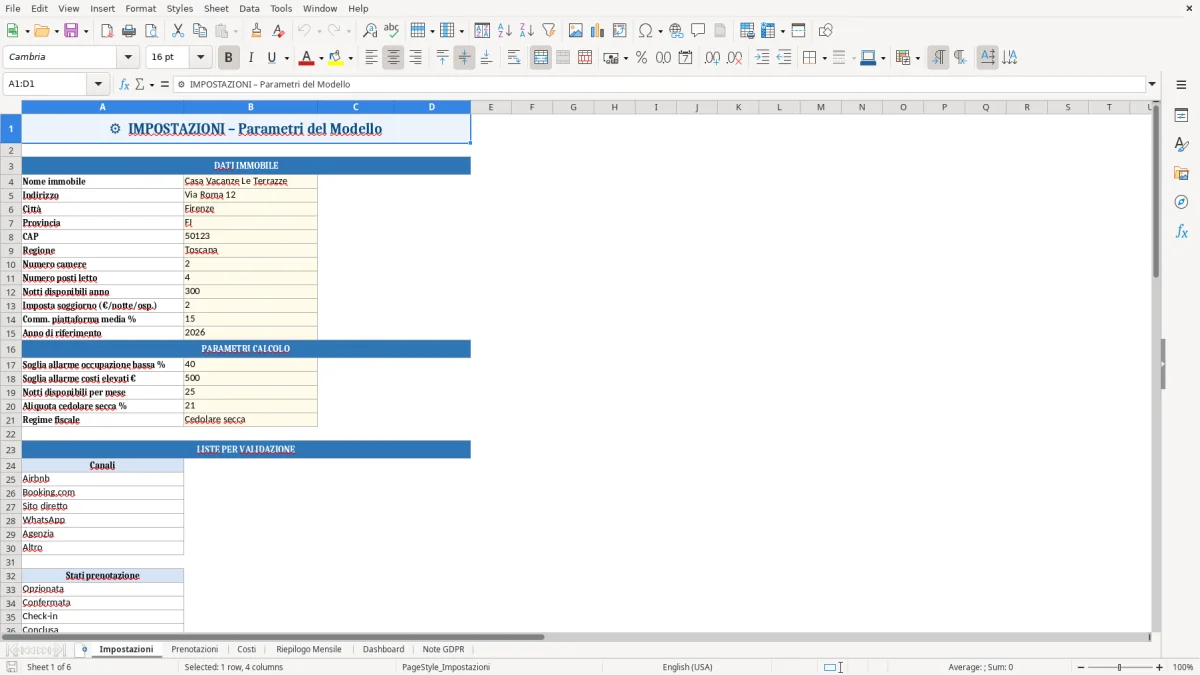Viewport: 1200px width, 675px height.
Task: Switch to Riepilogo Mensile sheet tab
Action: 309,649
